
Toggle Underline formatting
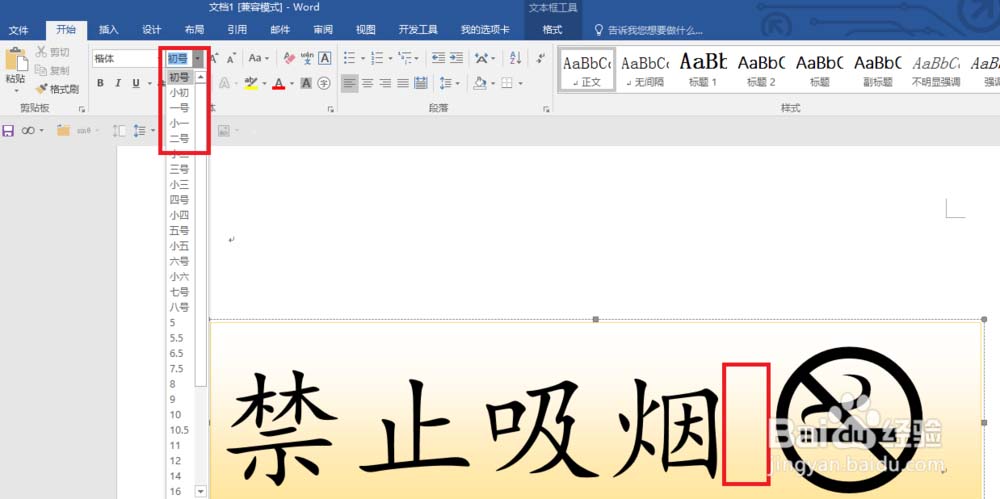click(x=136, y=83)
